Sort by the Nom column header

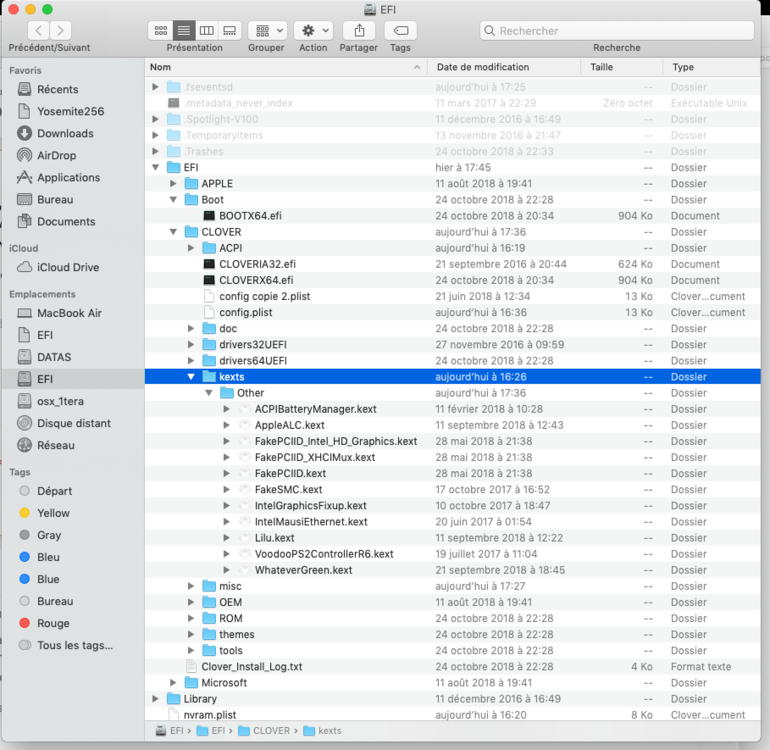click(286, 67)
